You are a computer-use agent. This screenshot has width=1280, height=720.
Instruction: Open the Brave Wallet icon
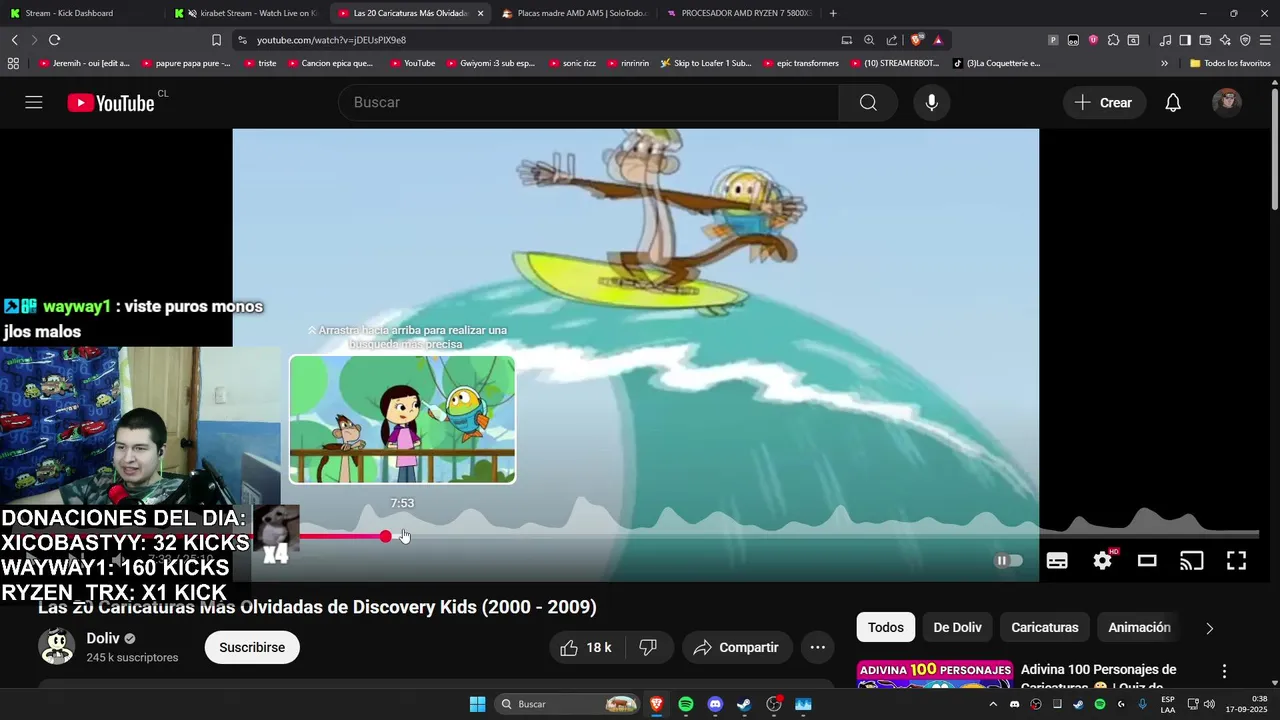(1205, 40)
